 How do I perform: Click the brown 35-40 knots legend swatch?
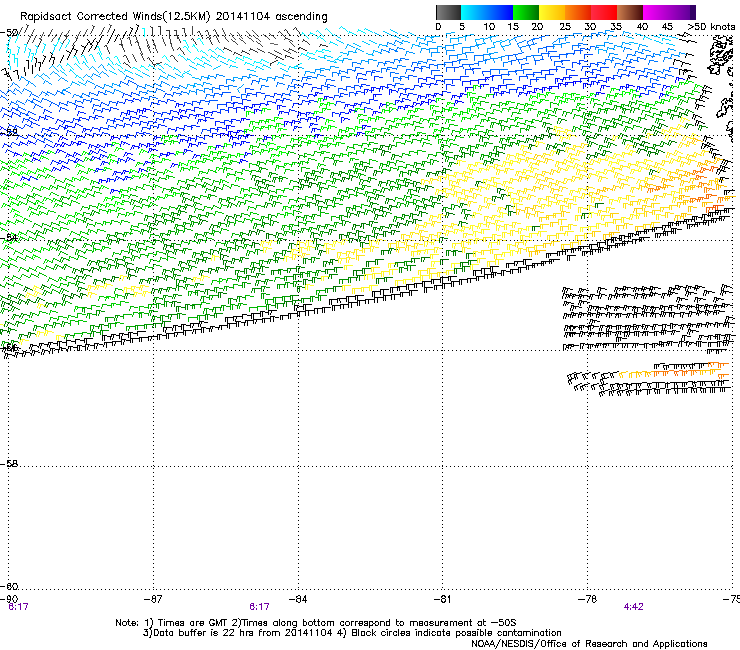[x=630, y=12]
